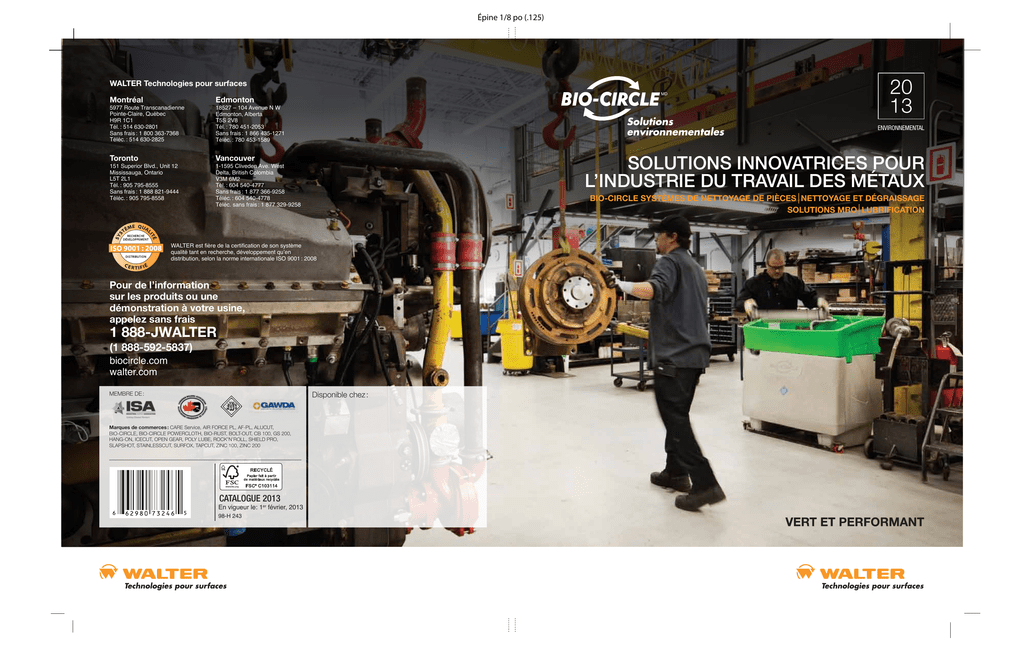The height and width of the screenshot is (666, 1024).
Task: Select the 'NETTOYAGE ET DÉGRAISSAGE' text
Action: 863,198
